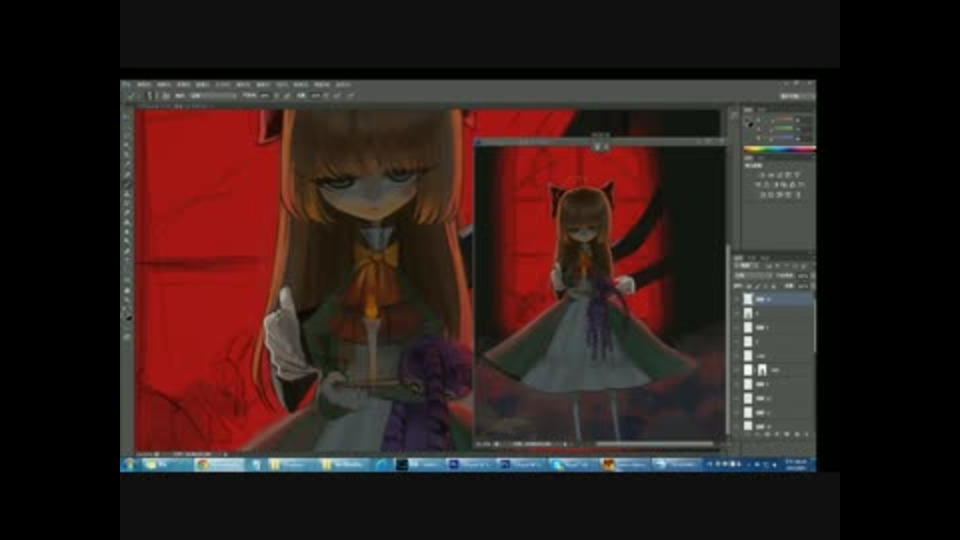Add a Hue/Saturation adjustment

(757, 184)
